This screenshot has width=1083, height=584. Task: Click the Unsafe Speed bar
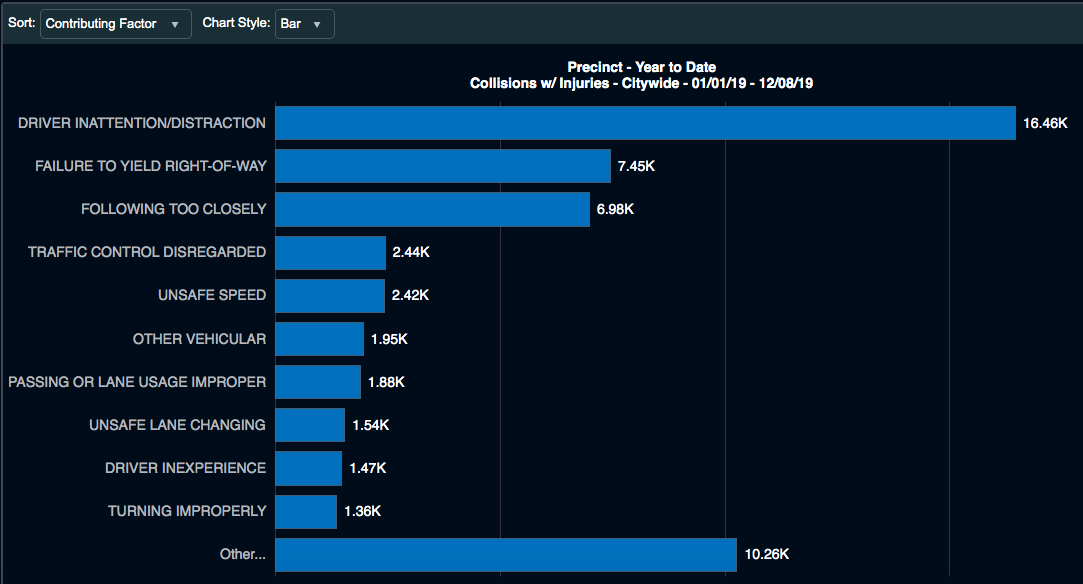click(330, 295)
